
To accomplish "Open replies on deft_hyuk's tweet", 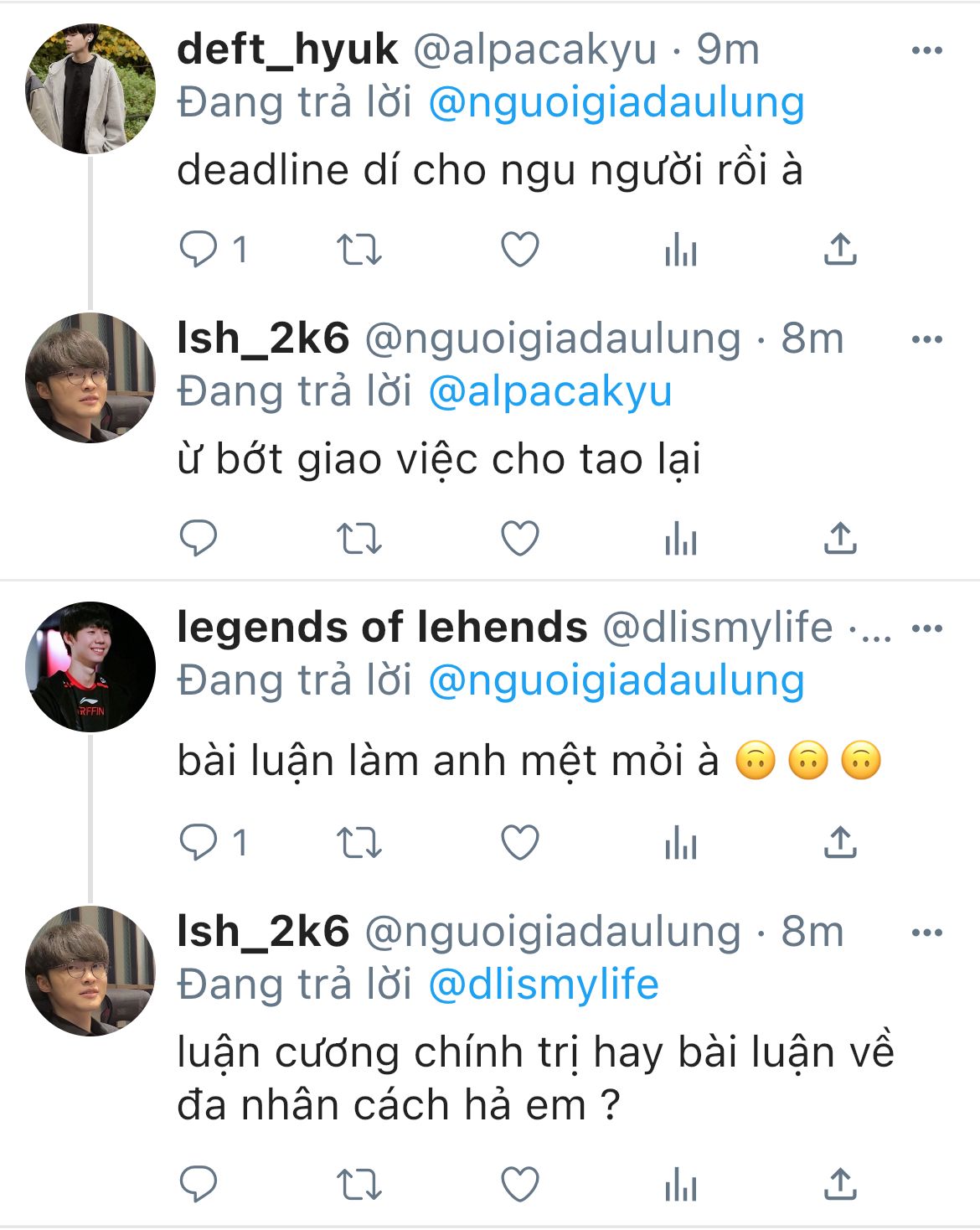I will coord(214,250).
